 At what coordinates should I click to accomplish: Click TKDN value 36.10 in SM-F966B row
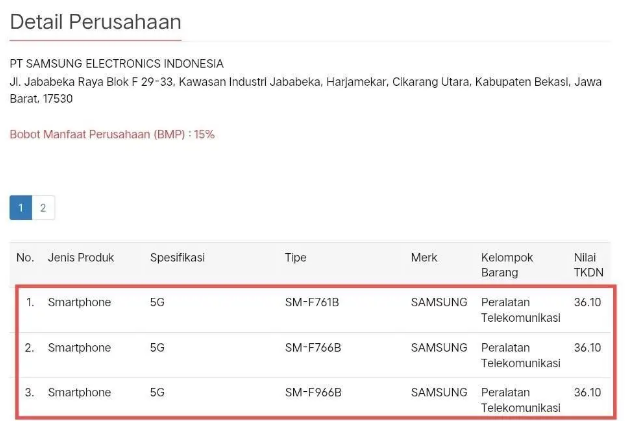coord(587,393)
